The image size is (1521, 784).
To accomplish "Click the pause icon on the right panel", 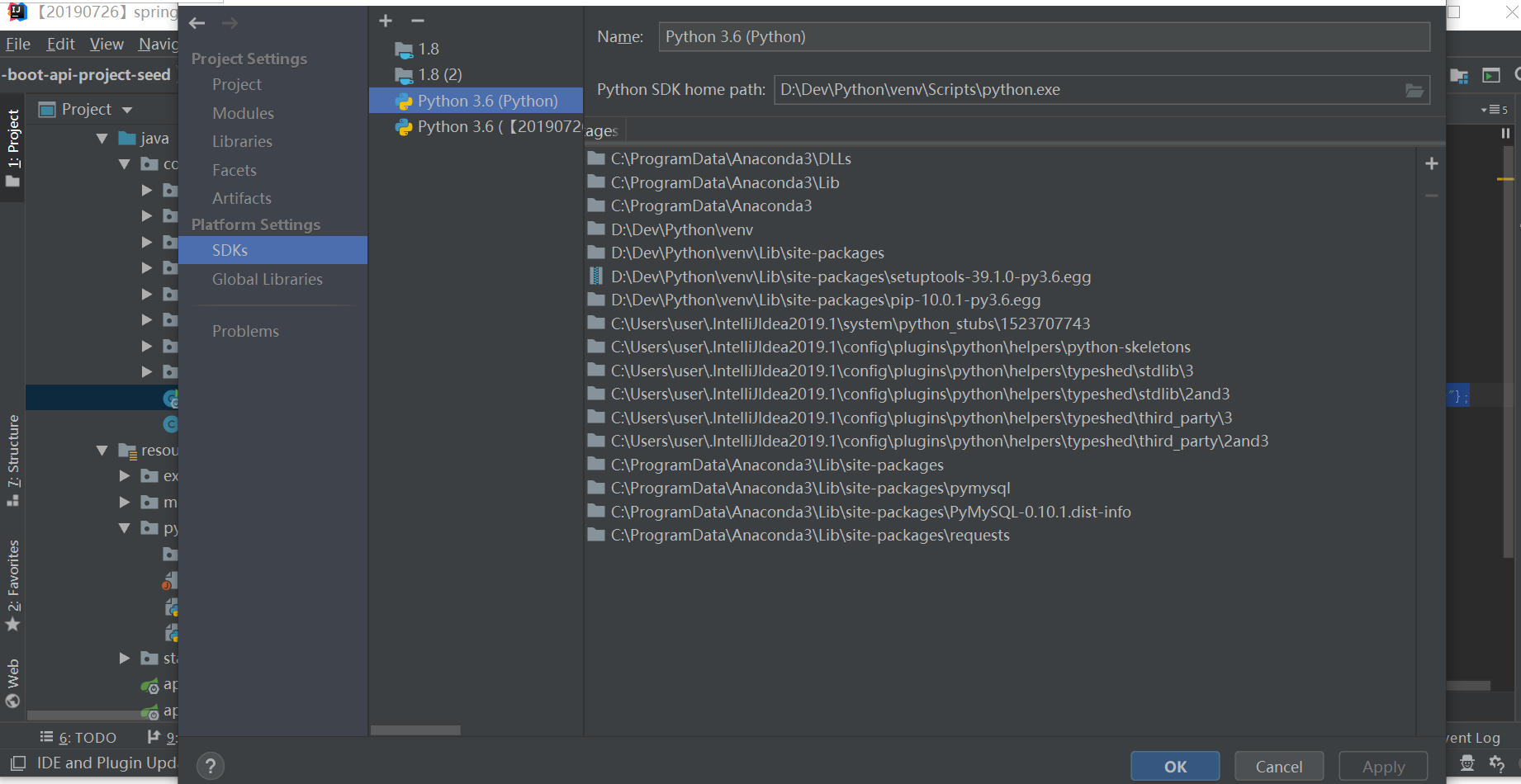I will [1504, 133].
